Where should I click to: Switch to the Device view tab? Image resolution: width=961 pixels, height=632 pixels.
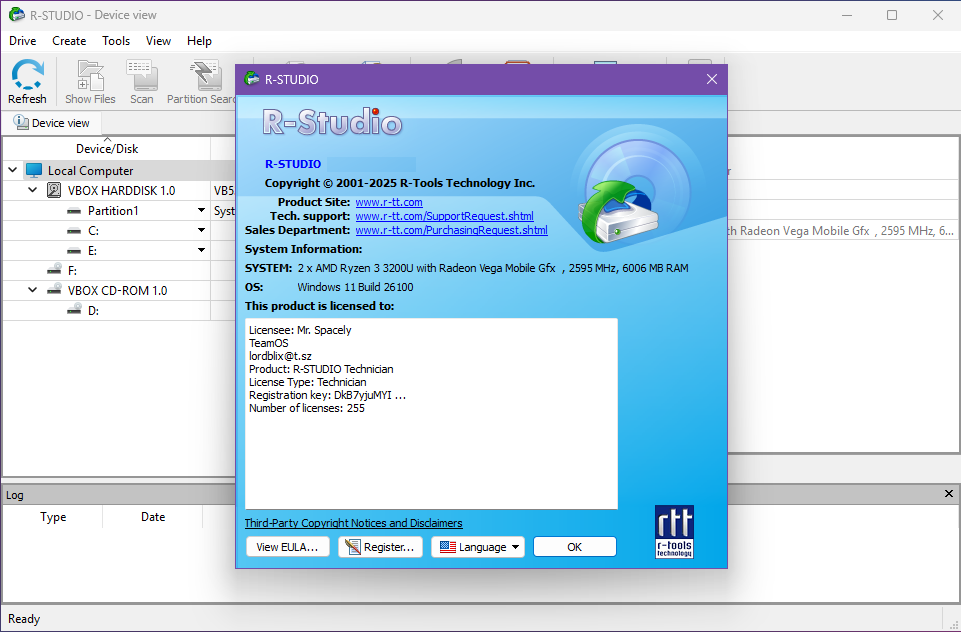51,123
